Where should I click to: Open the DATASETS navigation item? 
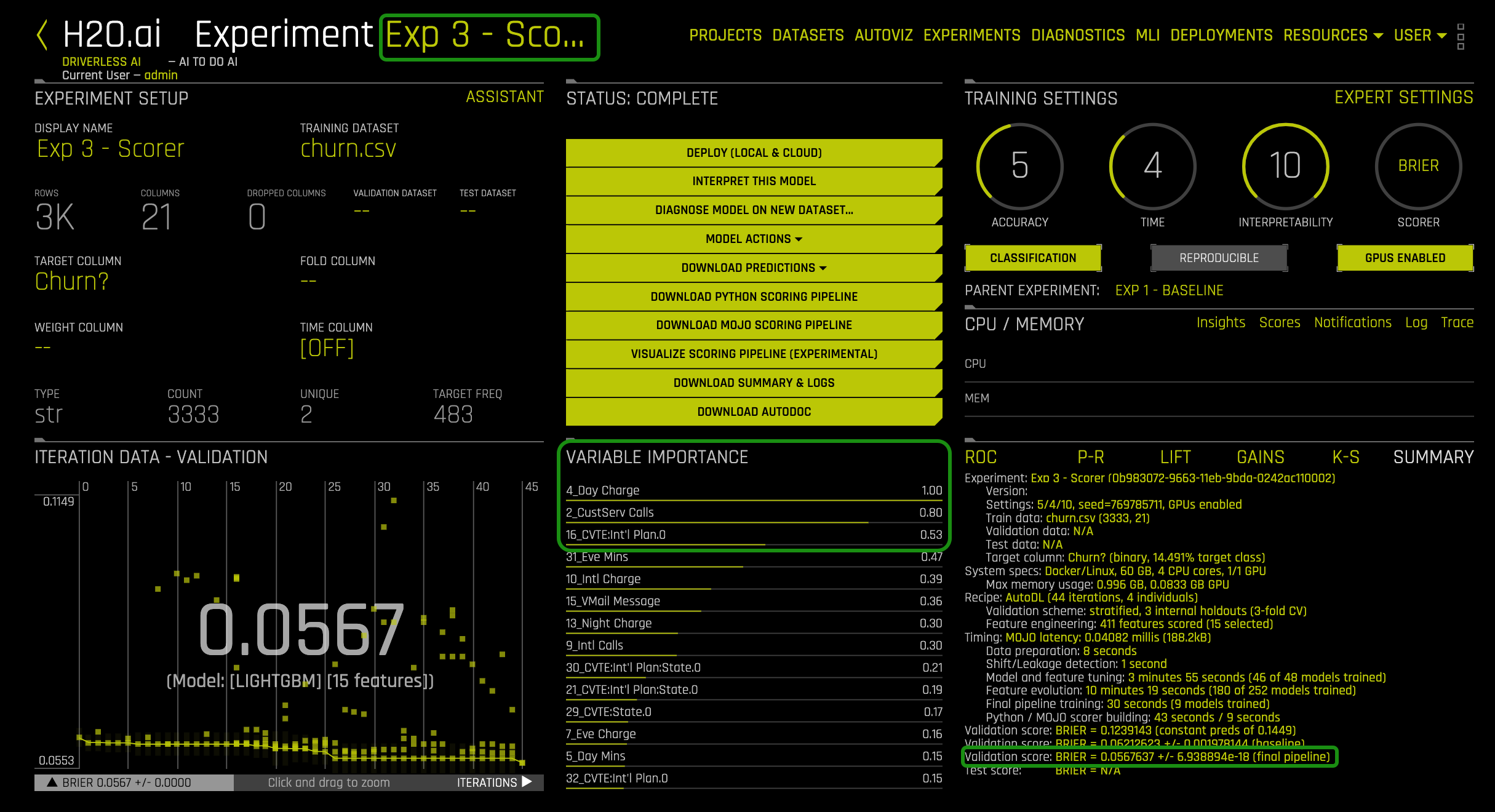pos(808,35)
